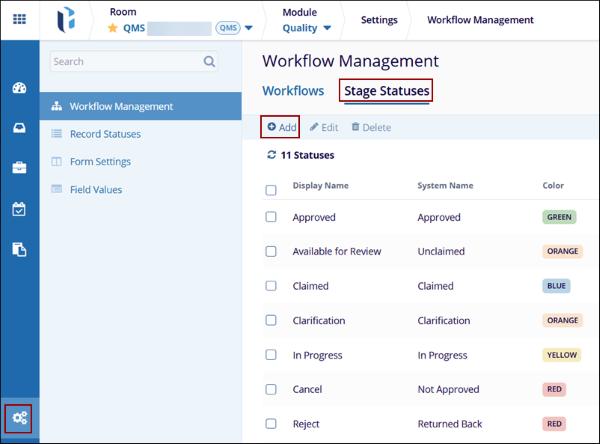
Task: Switch to the Workflows tab
Action: click(293, 91)
